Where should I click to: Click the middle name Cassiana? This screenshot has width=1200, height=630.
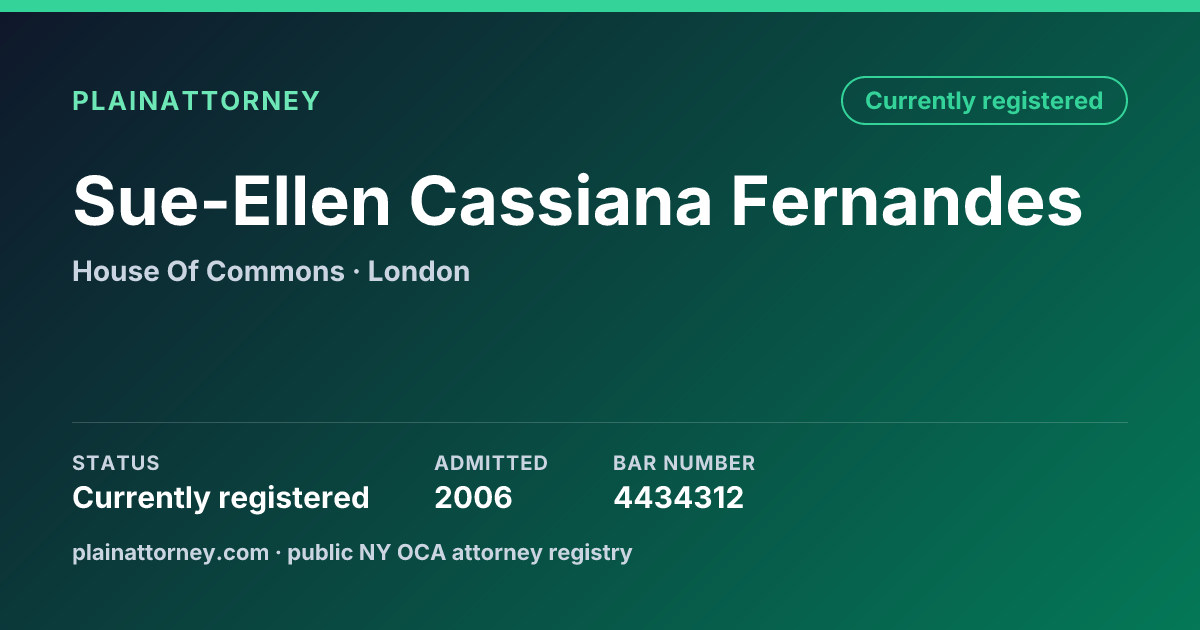[x=560, y=201]
